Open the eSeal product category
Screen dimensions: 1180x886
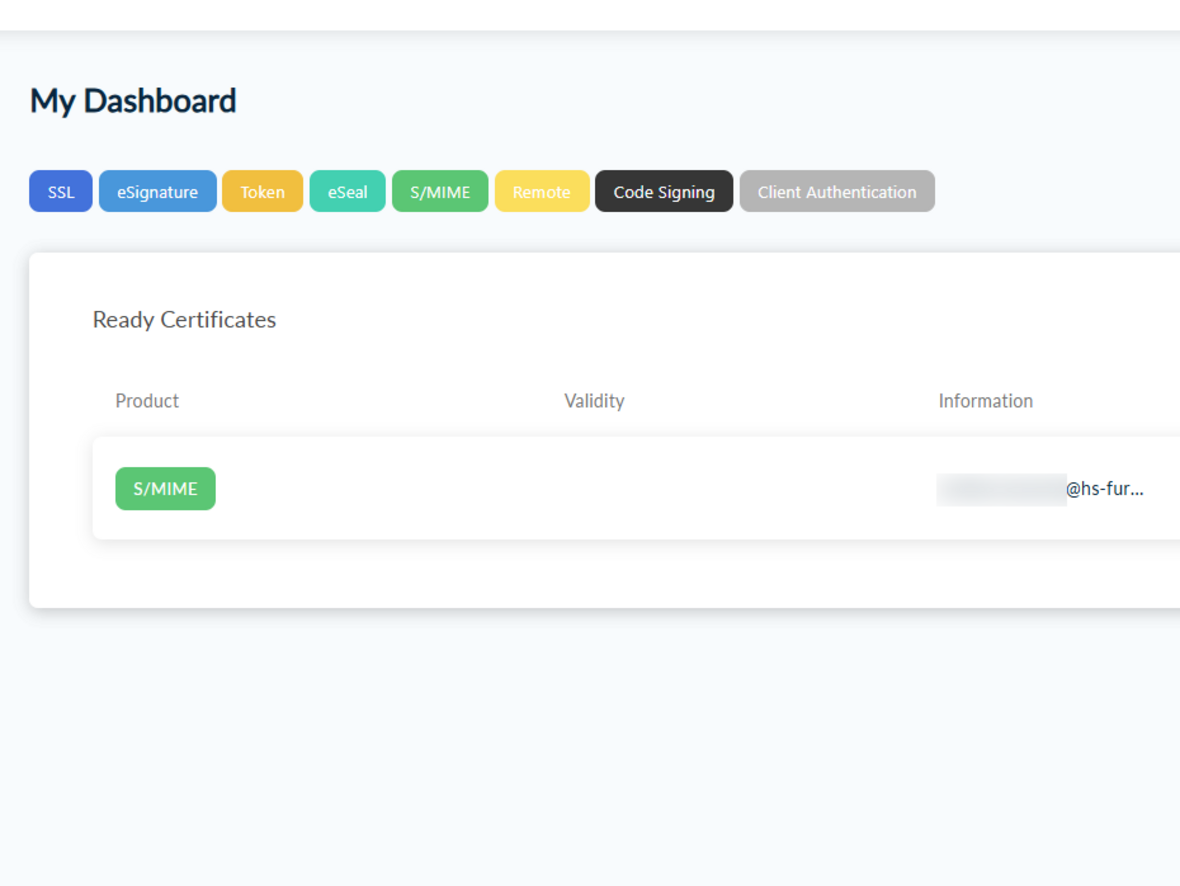pos(347,192)
